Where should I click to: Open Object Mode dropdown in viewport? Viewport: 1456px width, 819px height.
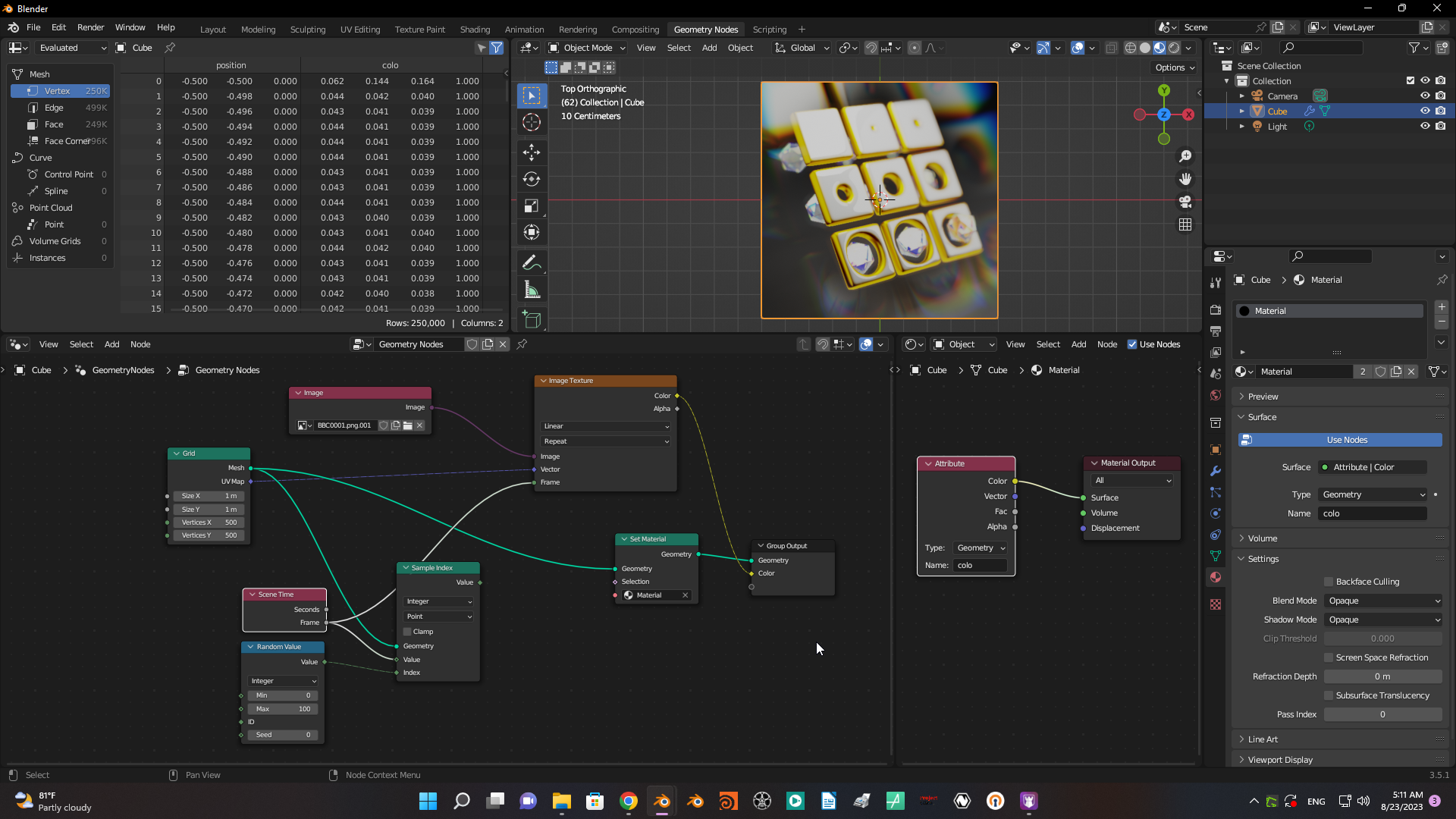588,48
